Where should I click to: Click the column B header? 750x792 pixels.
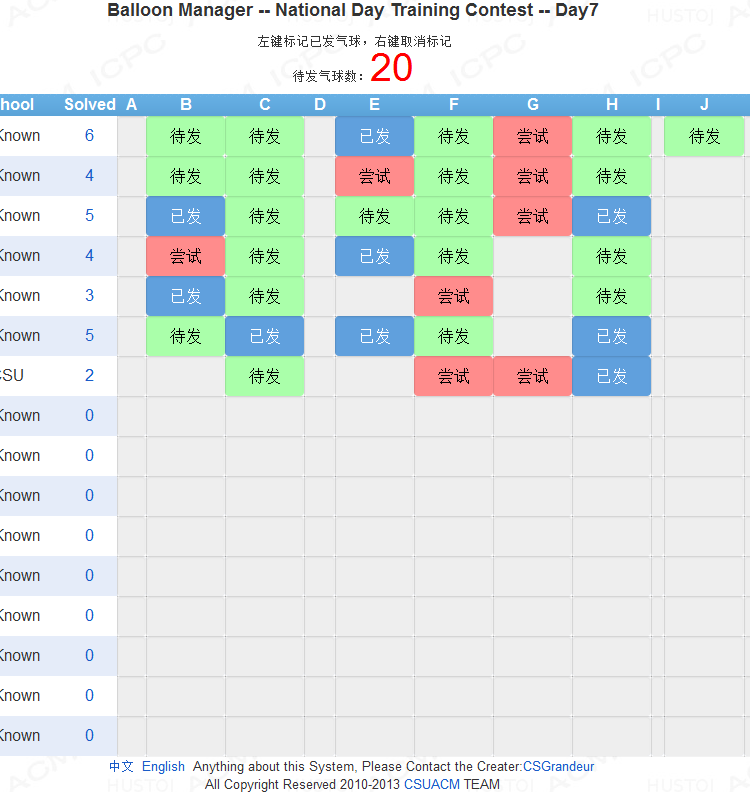tap(185, 105)
